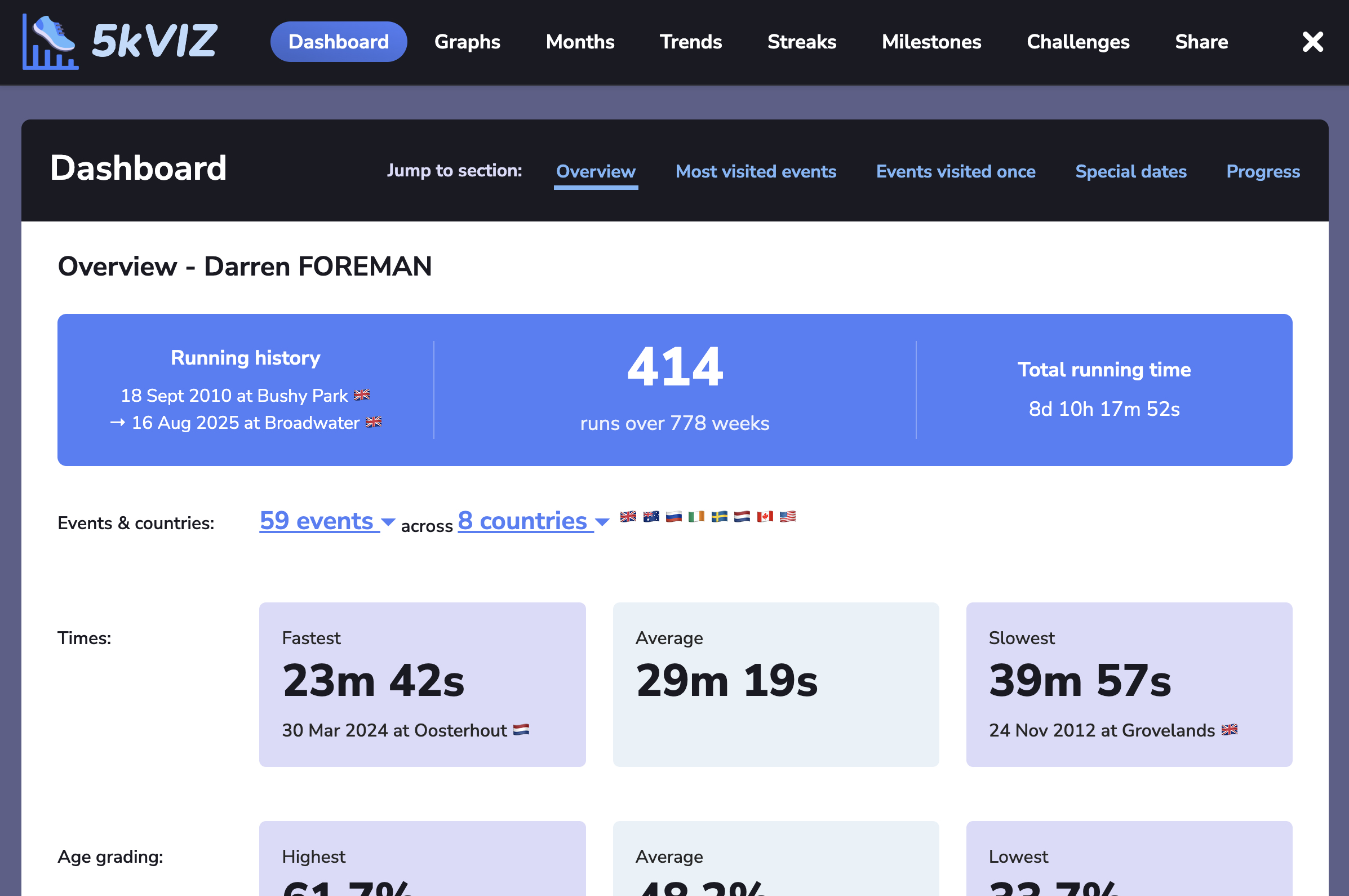Select the Canadian flag icon
1349x896 pixels.
tap(765, 517)
